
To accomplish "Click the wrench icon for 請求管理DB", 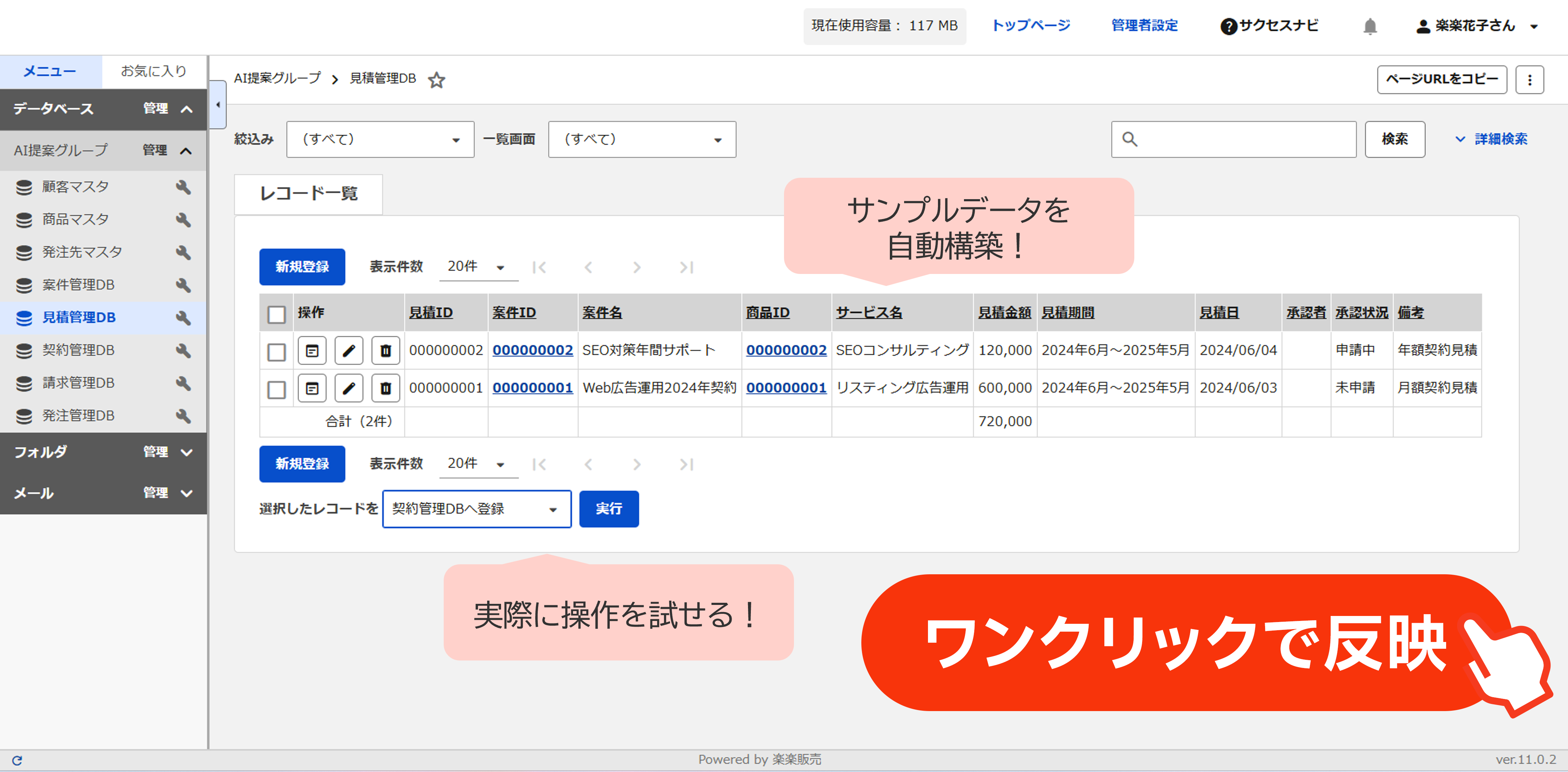I will point(183,383).
